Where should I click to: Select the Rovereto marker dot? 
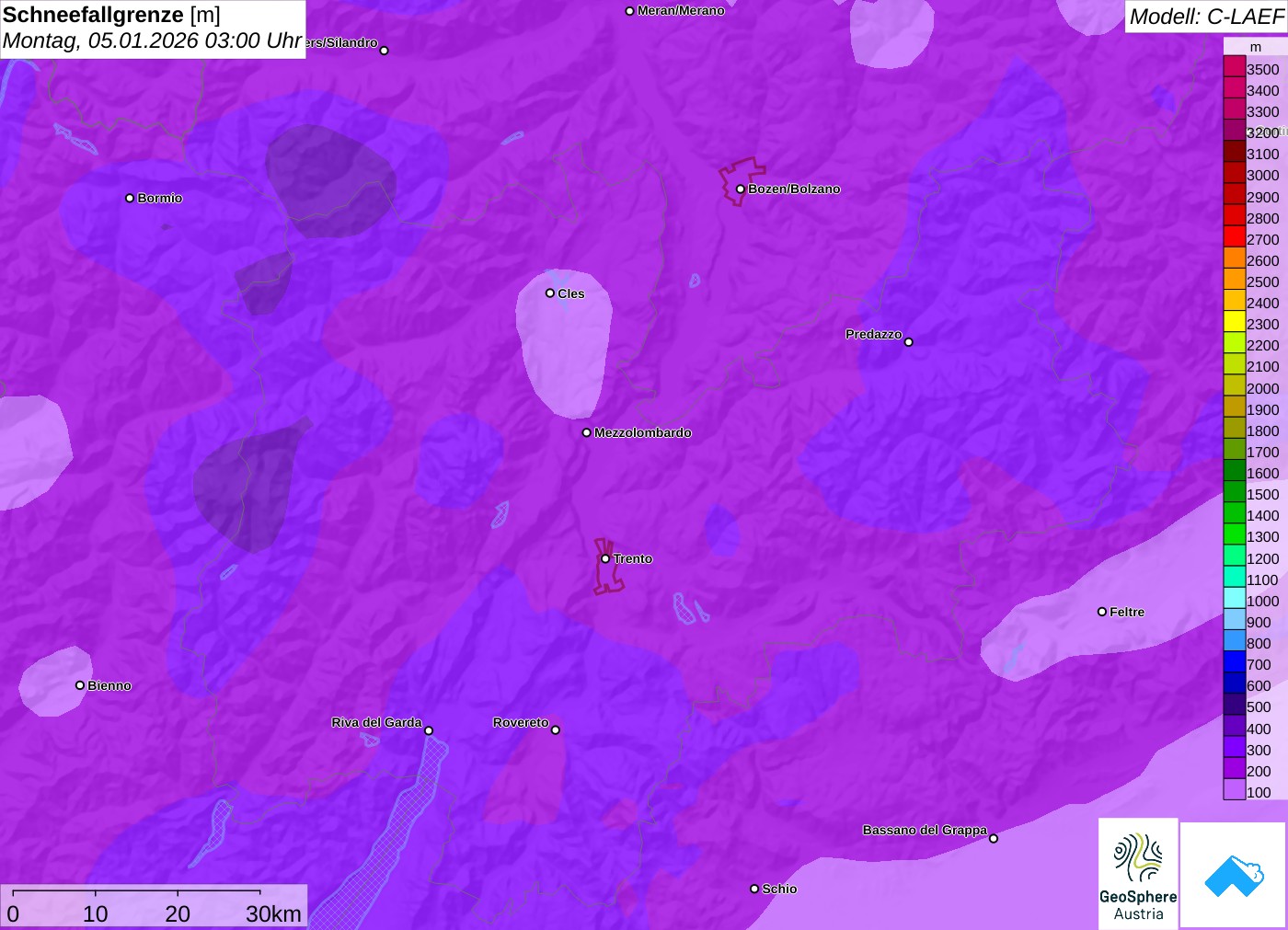[x=556, y=730]
